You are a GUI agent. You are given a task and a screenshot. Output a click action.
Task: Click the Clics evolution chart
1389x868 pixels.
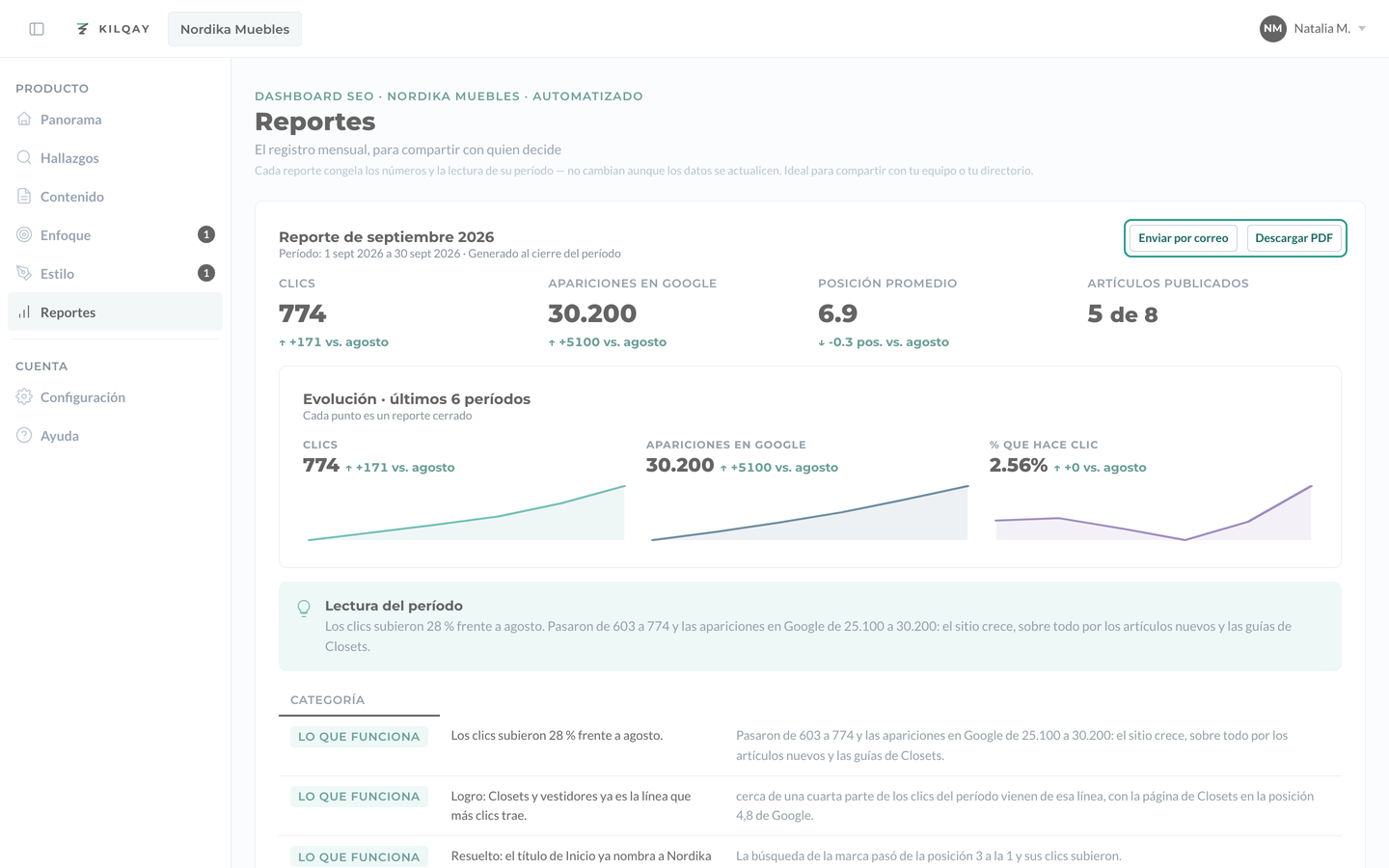point(466,512)
